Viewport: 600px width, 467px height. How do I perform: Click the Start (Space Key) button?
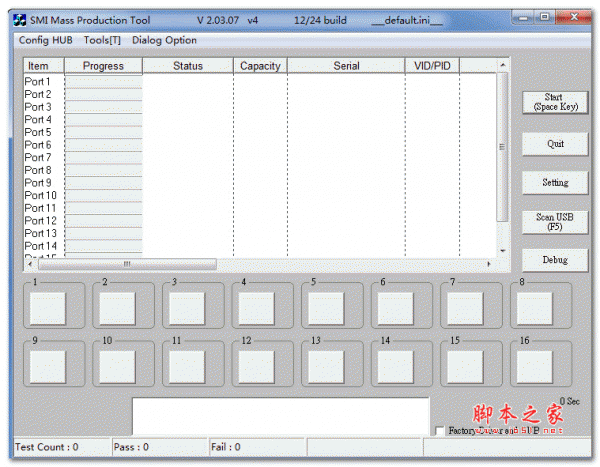tap(555, 102)
